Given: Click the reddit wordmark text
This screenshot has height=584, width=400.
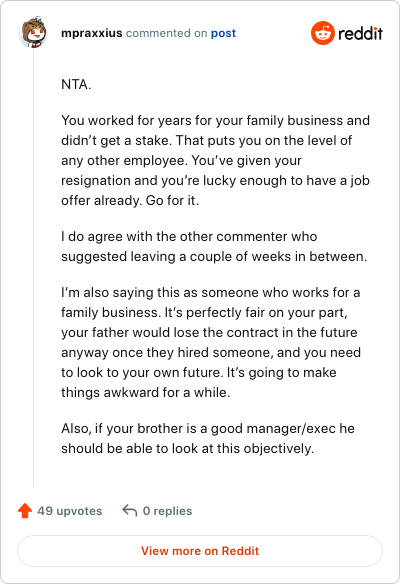Looking at the screenshot, I should [360, 34].
